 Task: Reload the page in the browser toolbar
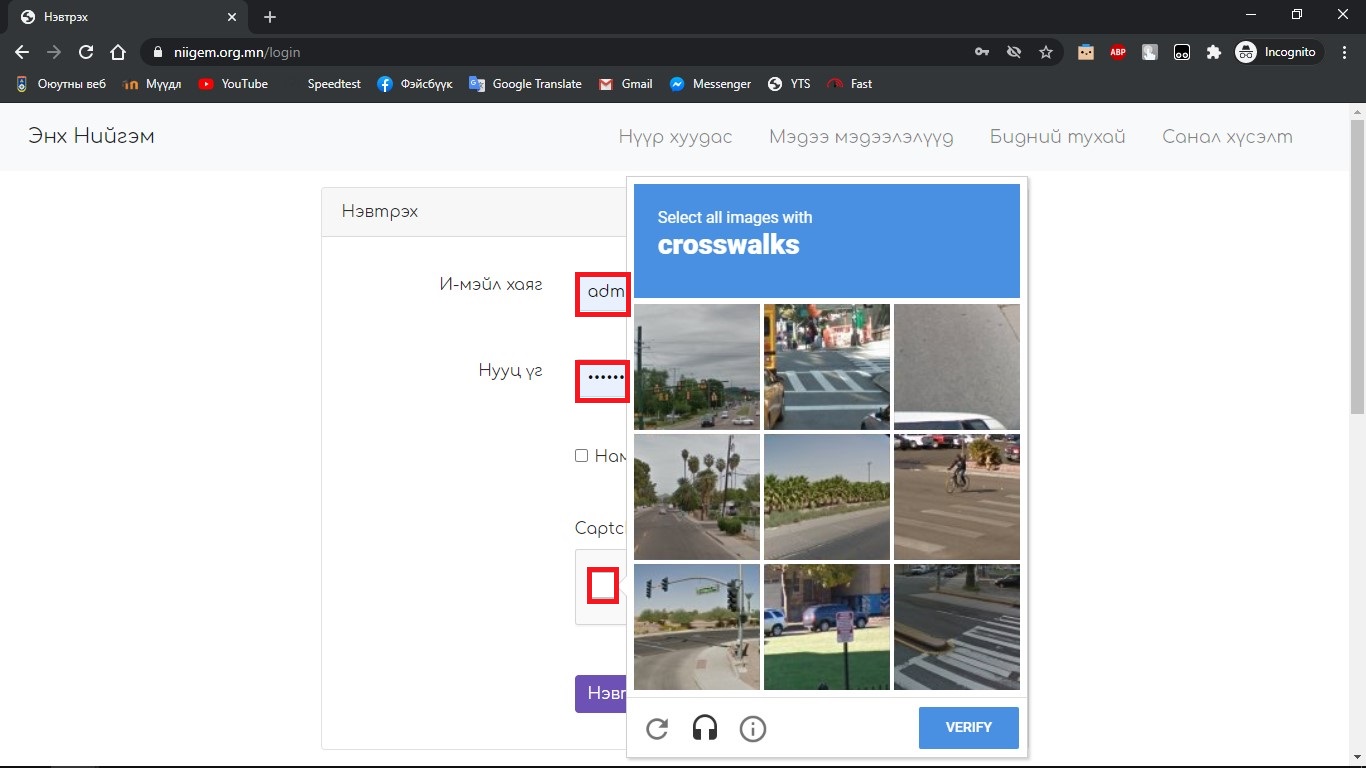click(86, 52)
